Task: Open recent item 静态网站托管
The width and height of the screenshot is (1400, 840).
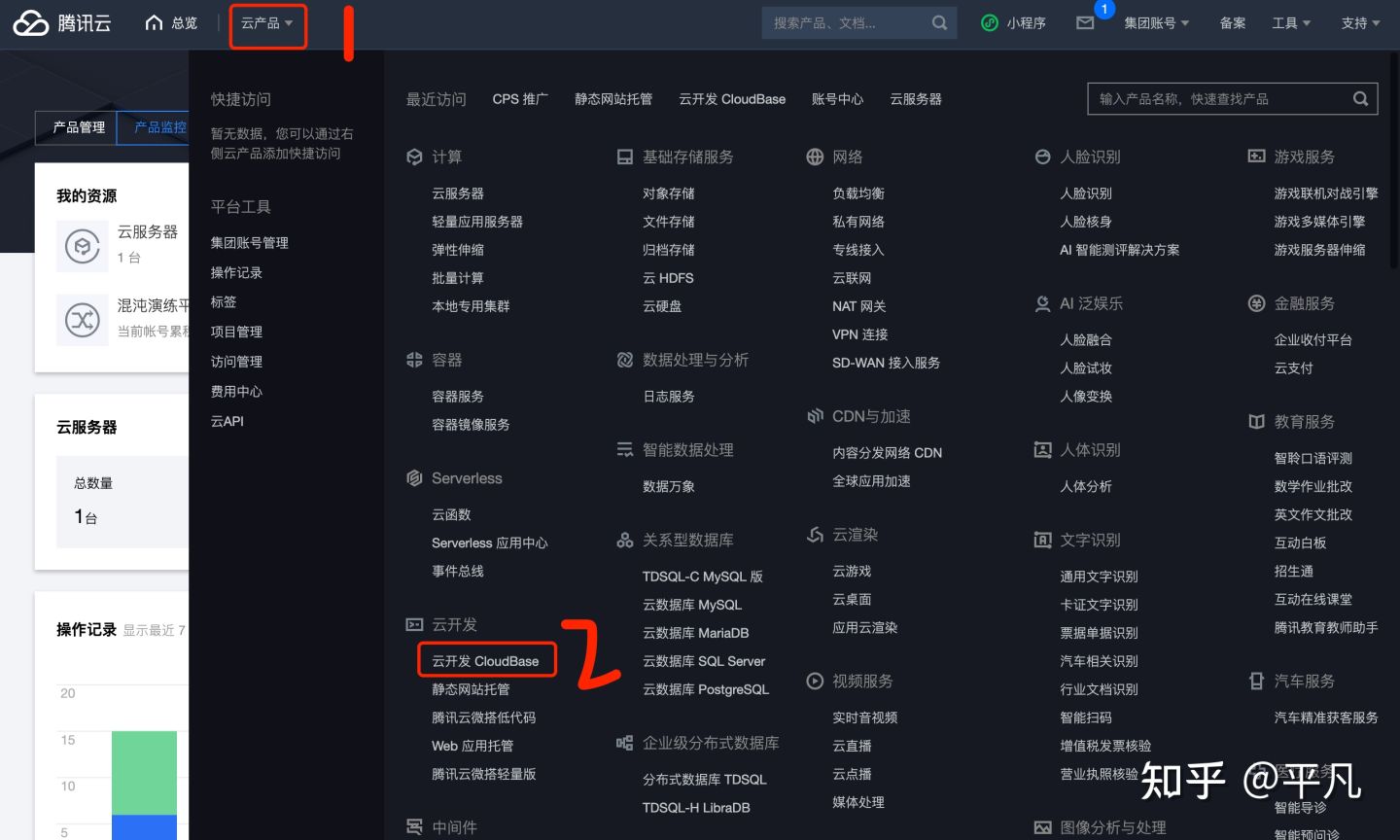Action: click(613, 99)
